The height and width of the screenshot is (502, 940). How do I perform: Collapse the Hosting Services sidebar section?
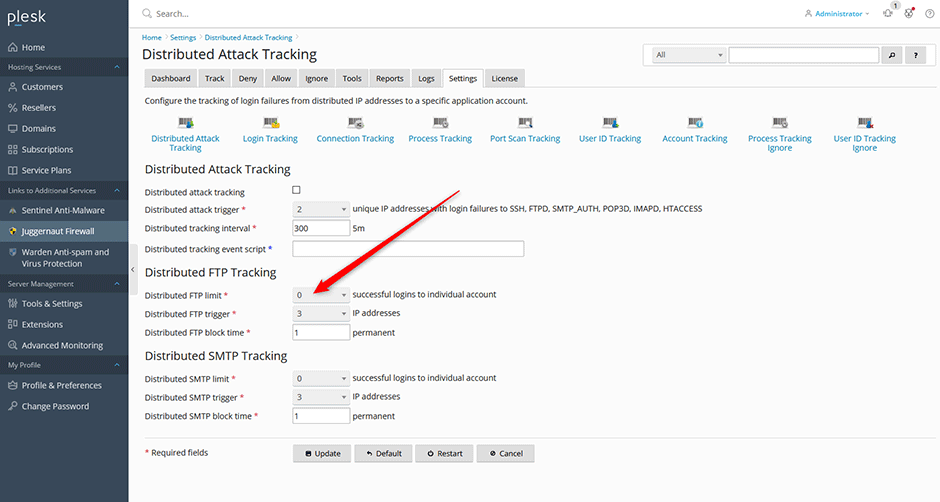tap(118, 67)
